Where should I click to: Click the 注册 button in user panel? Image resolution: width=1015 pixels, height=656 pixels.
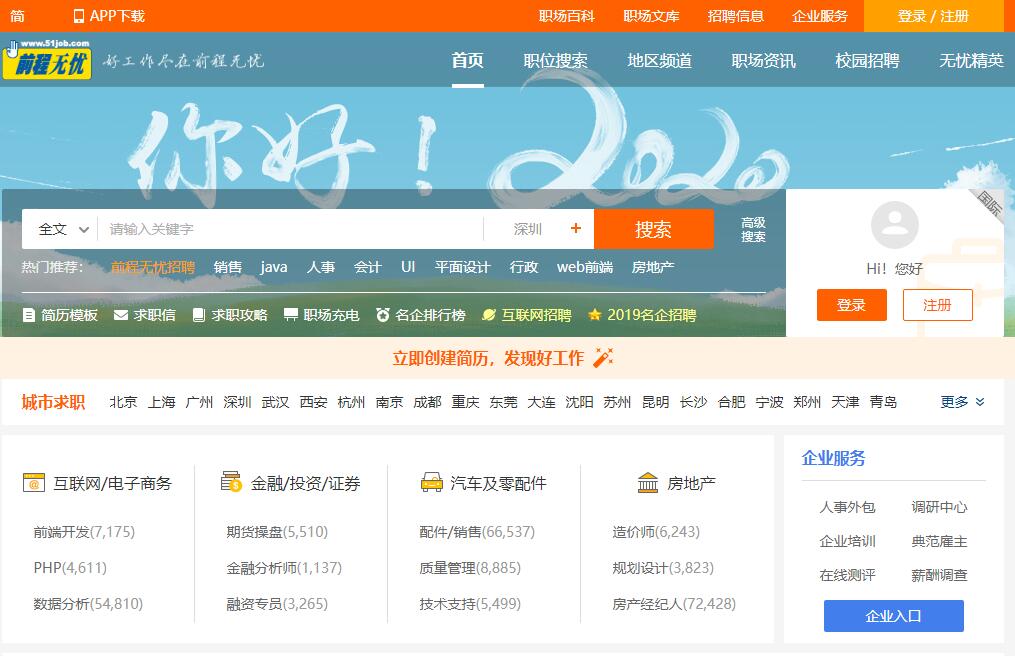point(937,305)
